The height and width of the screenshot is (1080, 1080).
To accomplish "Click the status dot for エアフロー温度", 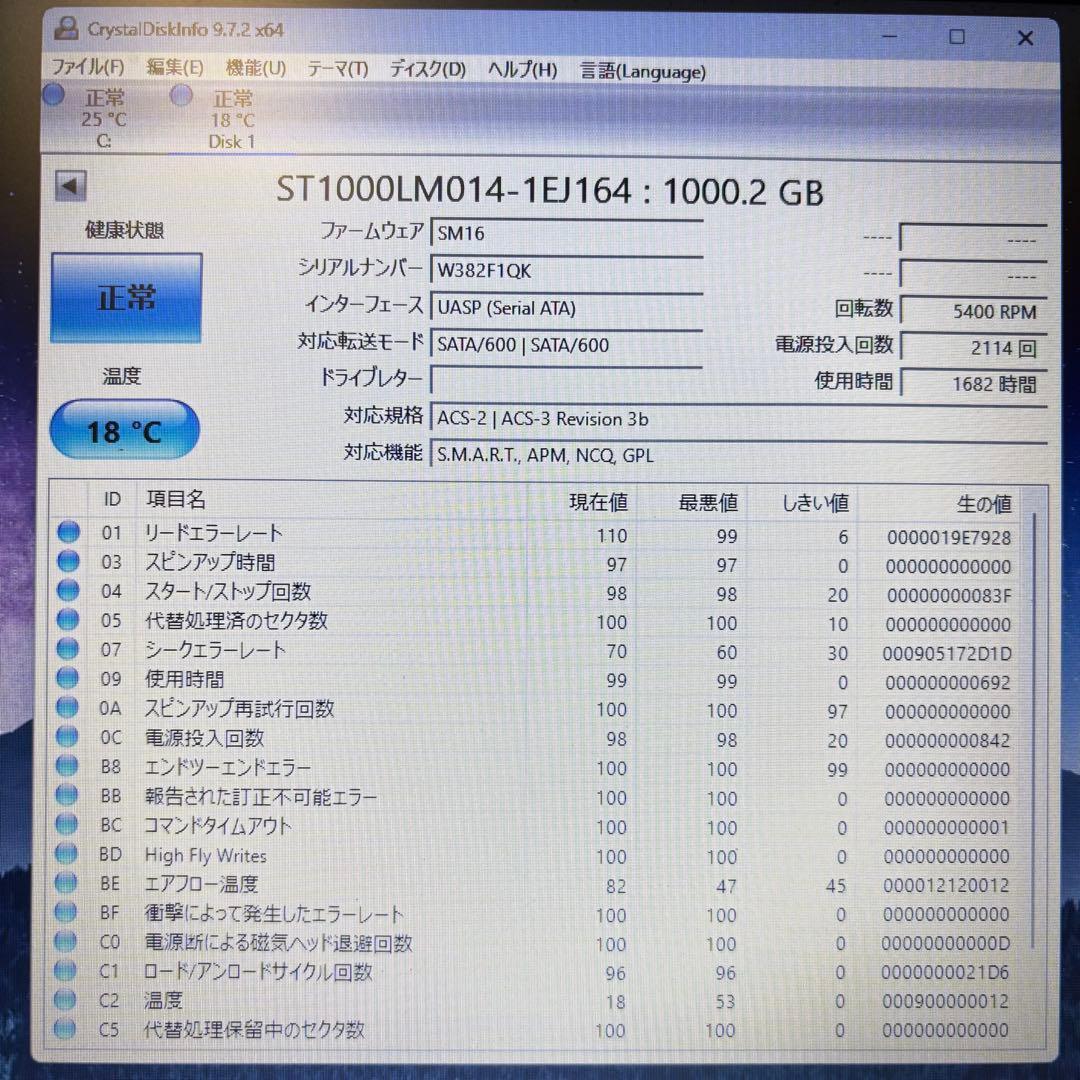I will 66,882.
